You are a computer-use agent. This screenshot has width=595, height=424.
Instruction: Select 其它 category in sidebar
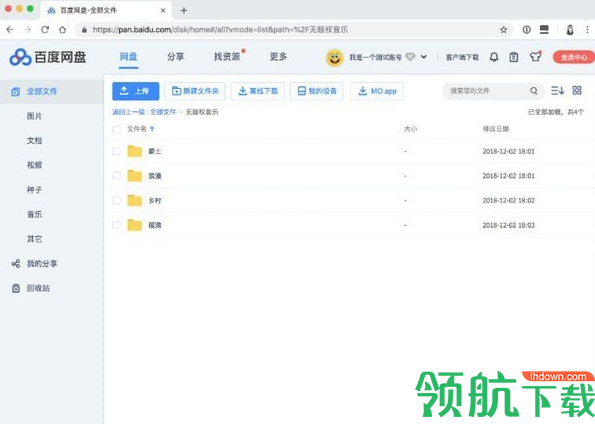coord(34,239)
